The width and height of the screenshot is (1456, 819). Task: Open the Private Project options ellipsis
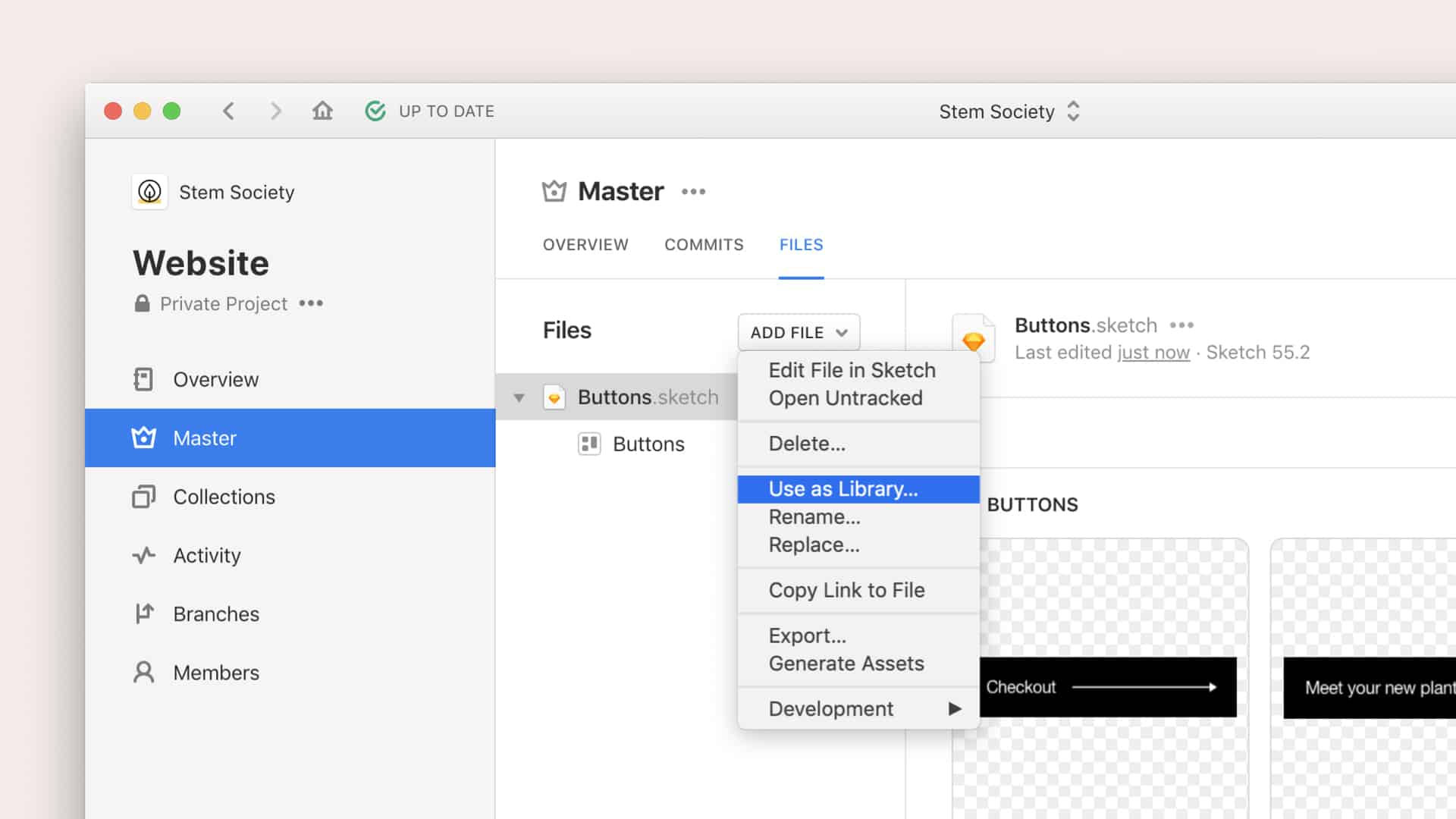pos(311,303)
